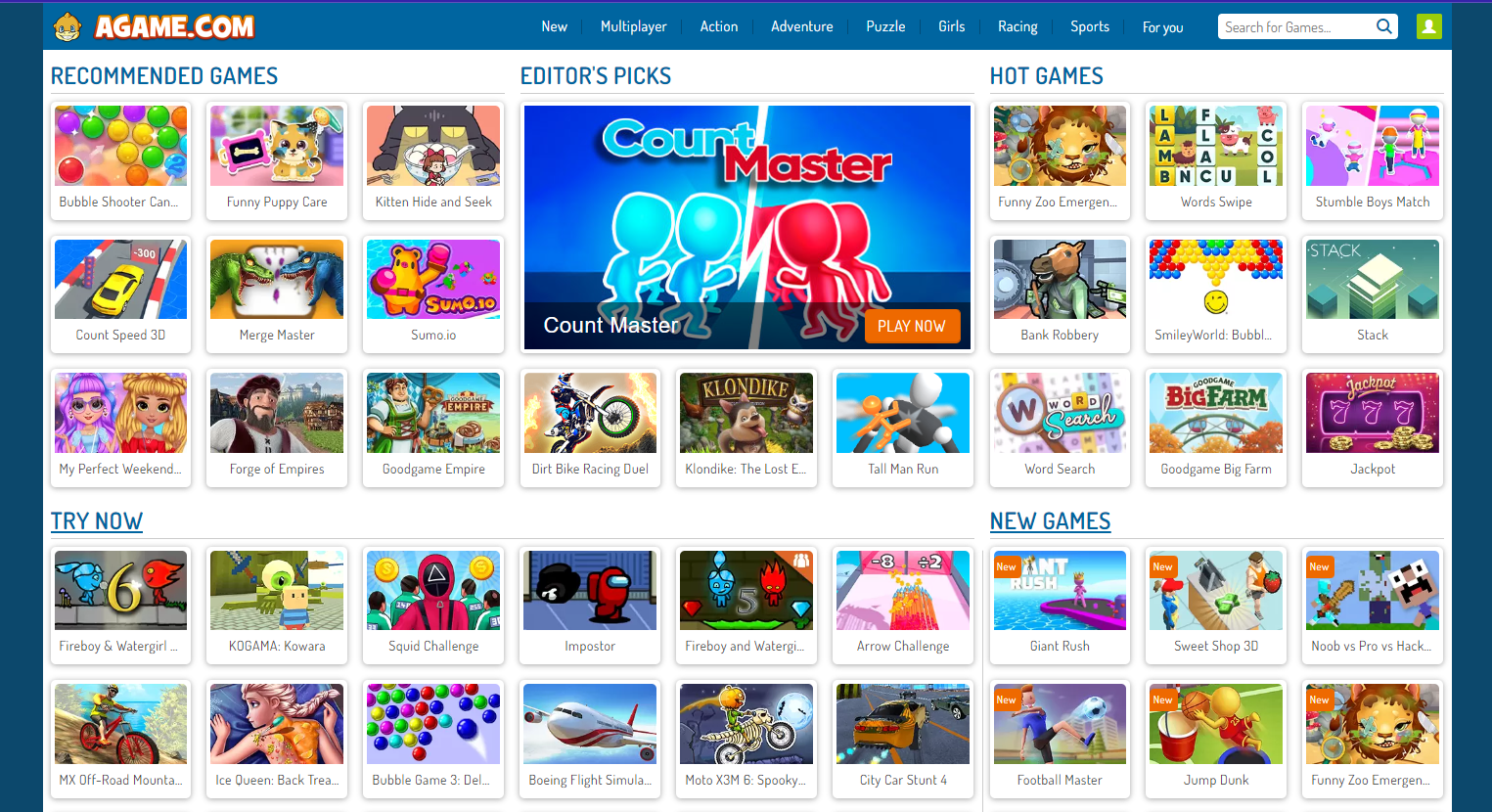1492x812 pixels.
Task: Open the green user profile icon
Action: pyautogui.click(x=1429, y=26)
